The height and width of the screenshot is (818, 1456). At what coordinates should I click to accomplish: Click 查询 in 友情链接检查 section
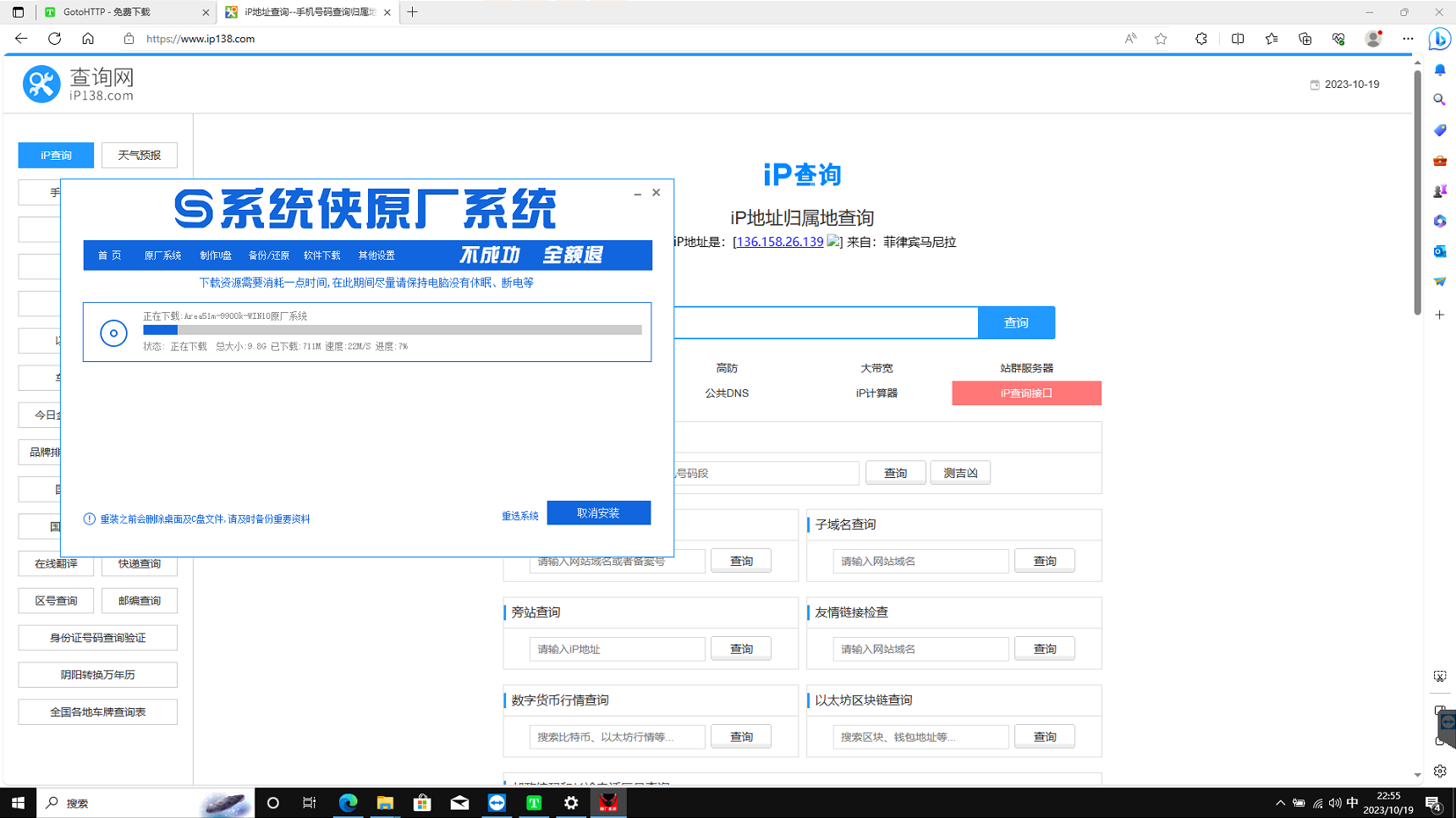click(1045, 649)
